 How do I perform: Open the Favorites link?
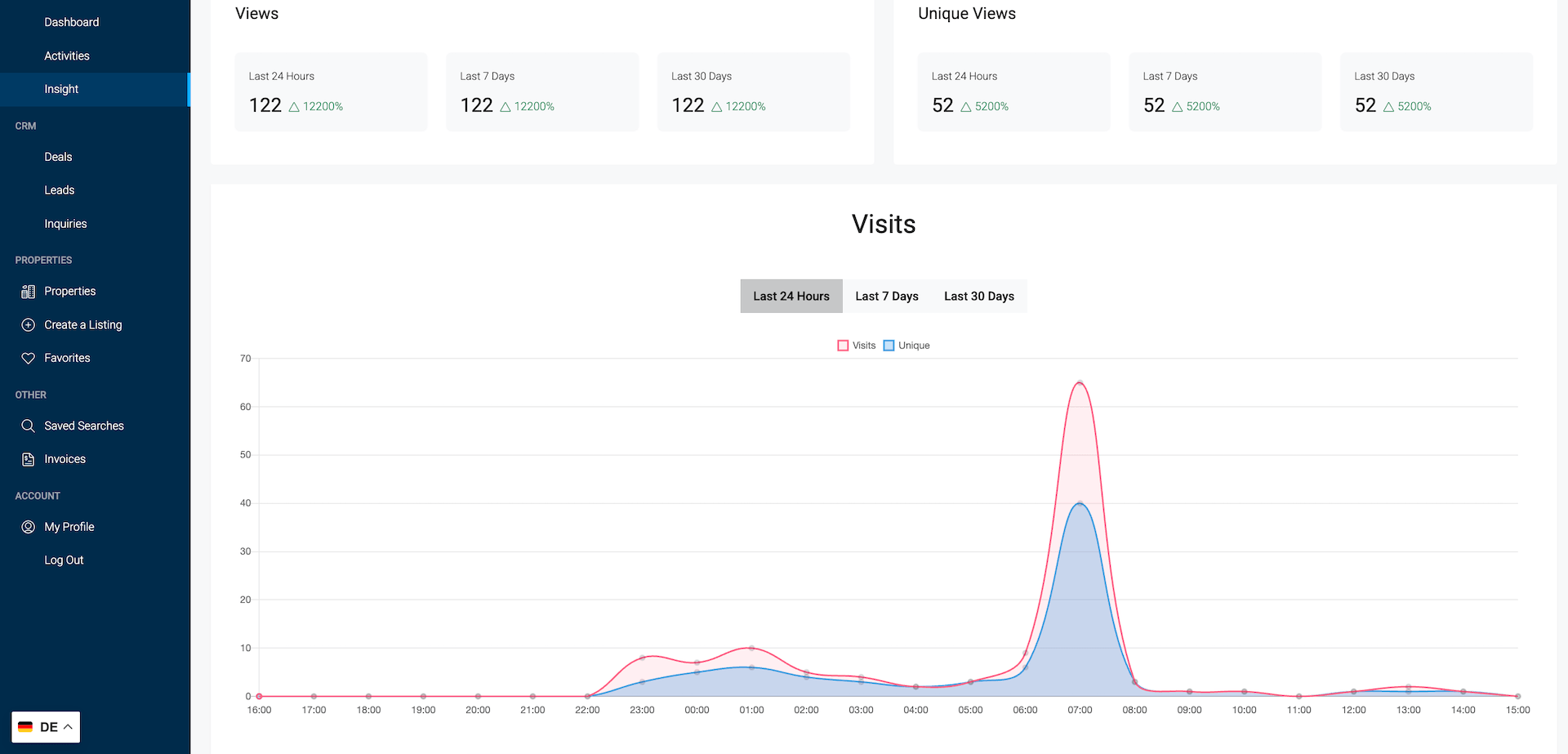[x=67, y=359]
